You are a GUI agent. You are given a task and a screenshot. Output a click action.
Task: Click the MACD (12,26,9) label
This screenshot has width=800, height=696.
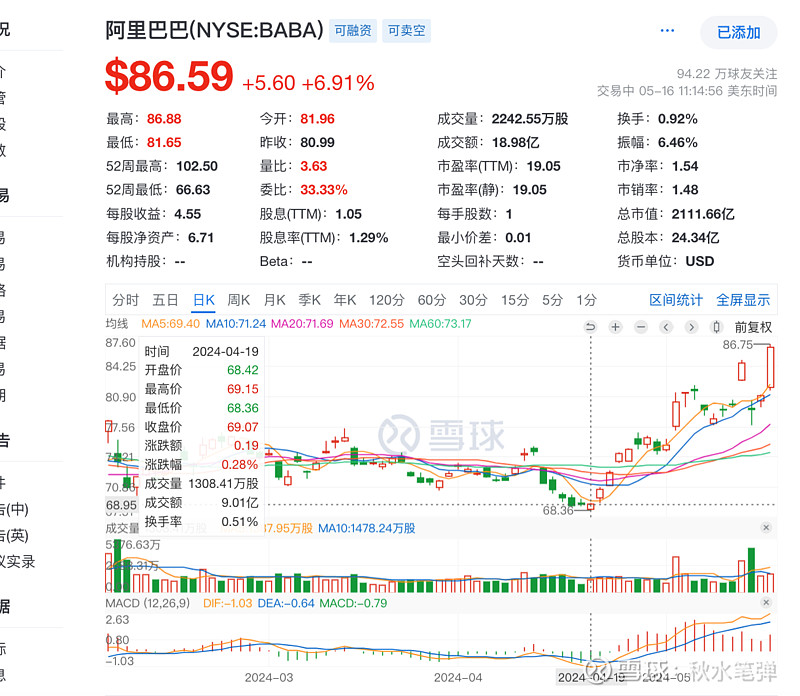[147, 603]
